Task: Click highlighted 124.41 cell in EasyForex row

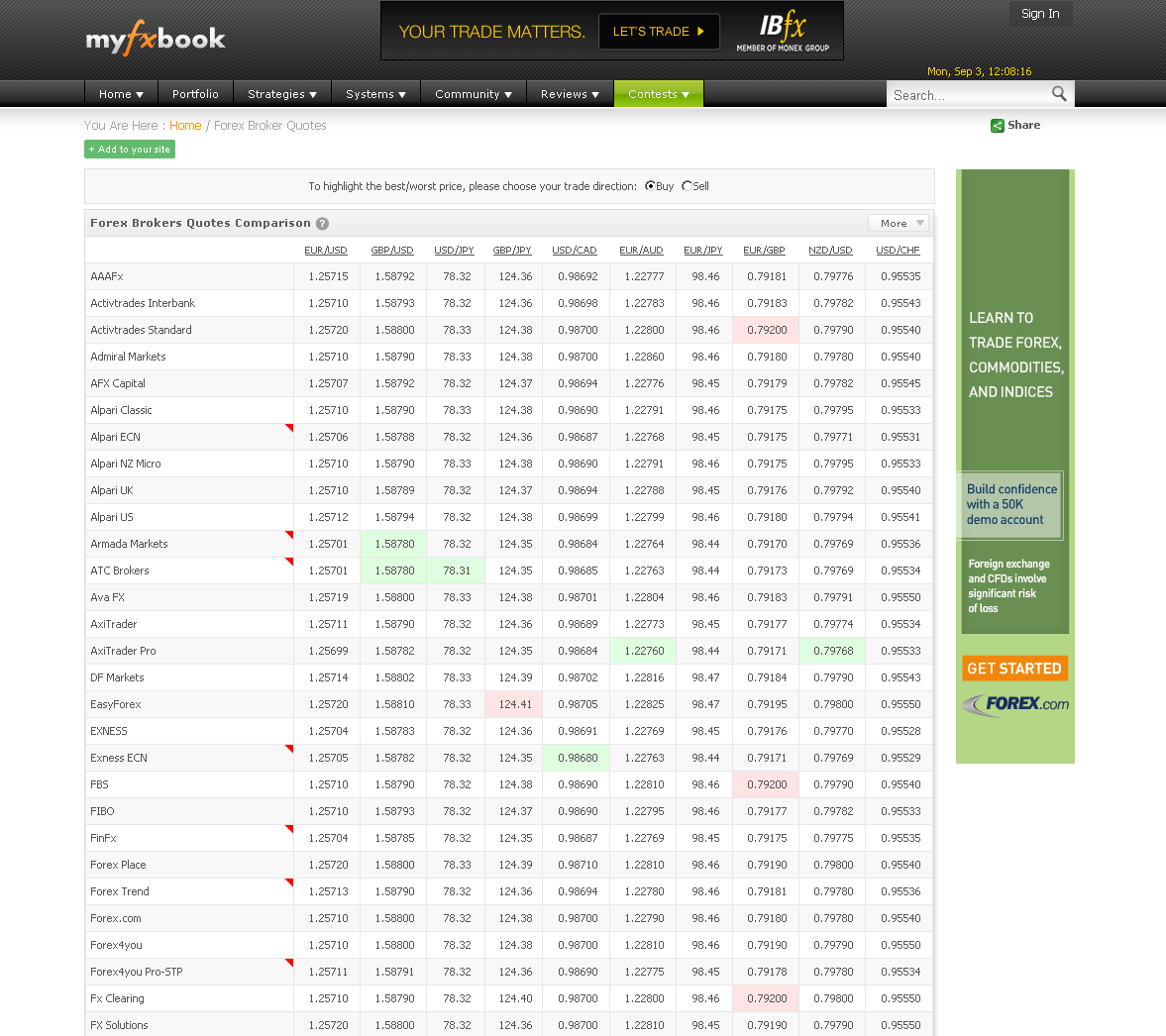Action: 515,704
